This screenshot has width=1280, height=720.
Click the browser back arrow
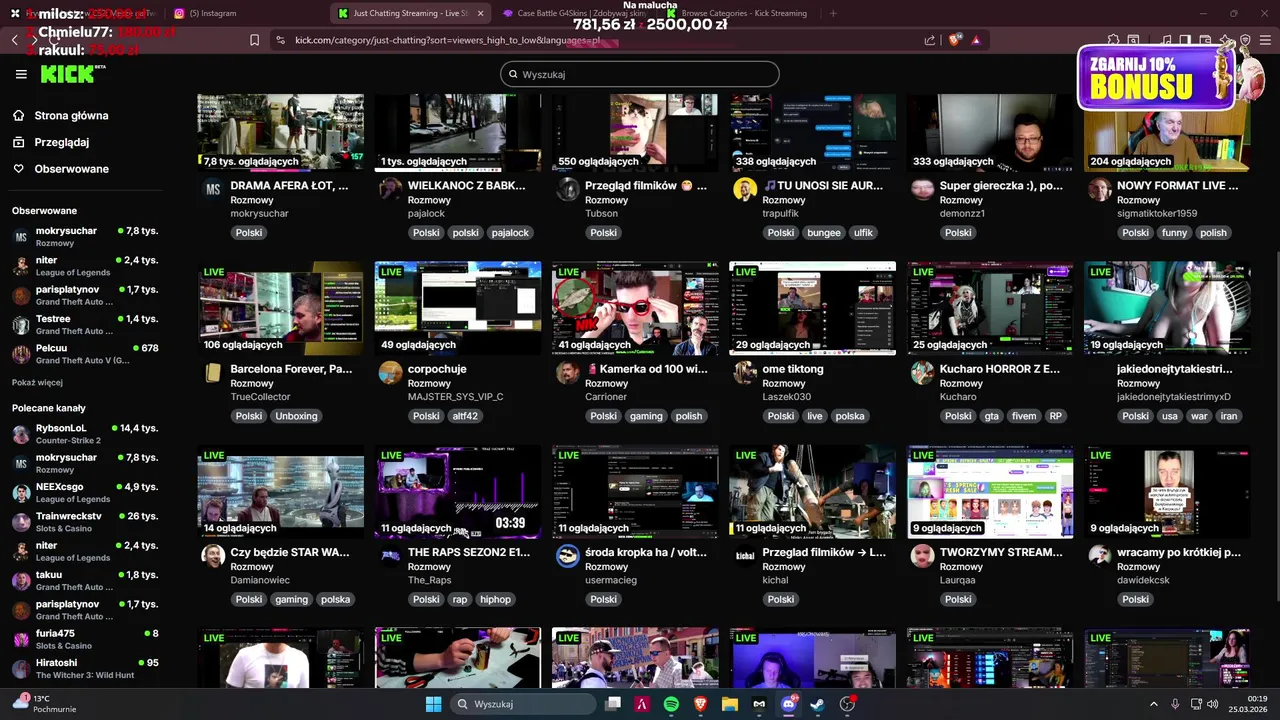pyautogui.click(x=14, y=40)
